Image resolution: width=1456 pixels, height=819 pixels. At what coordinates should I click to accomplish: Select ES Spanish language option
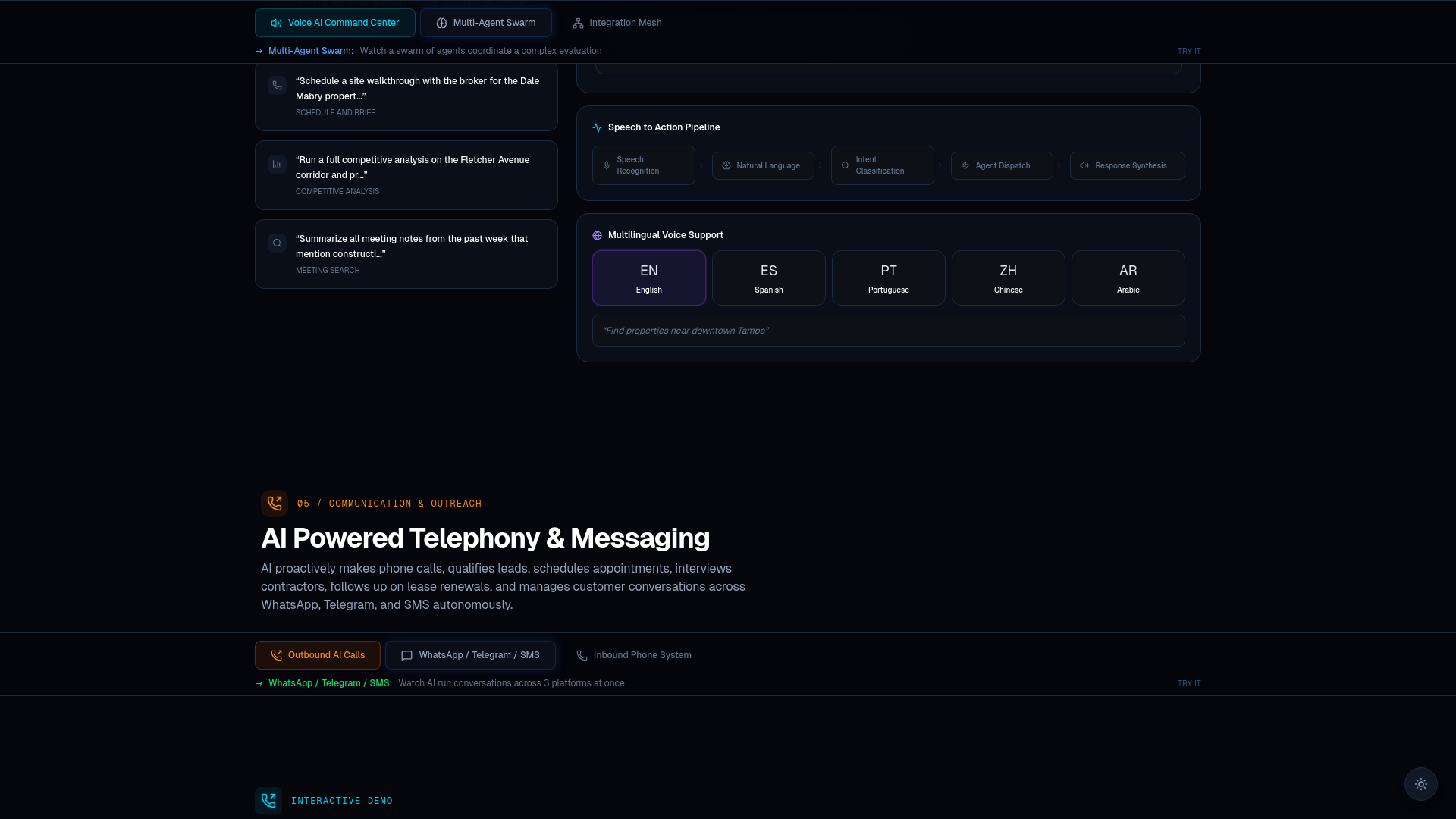click(x=769, y=278)
